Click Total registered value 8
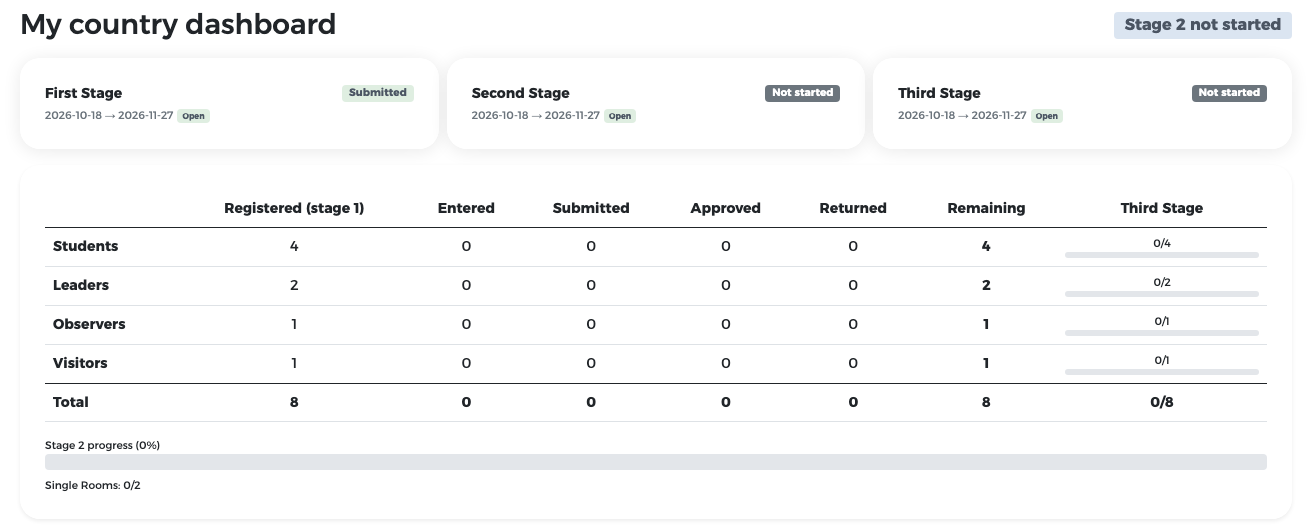 pos(294,402)
